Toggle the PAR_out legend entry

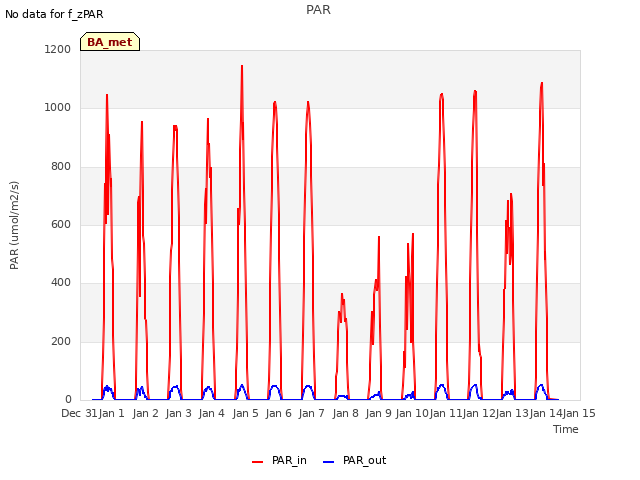[x=354, y=460]
